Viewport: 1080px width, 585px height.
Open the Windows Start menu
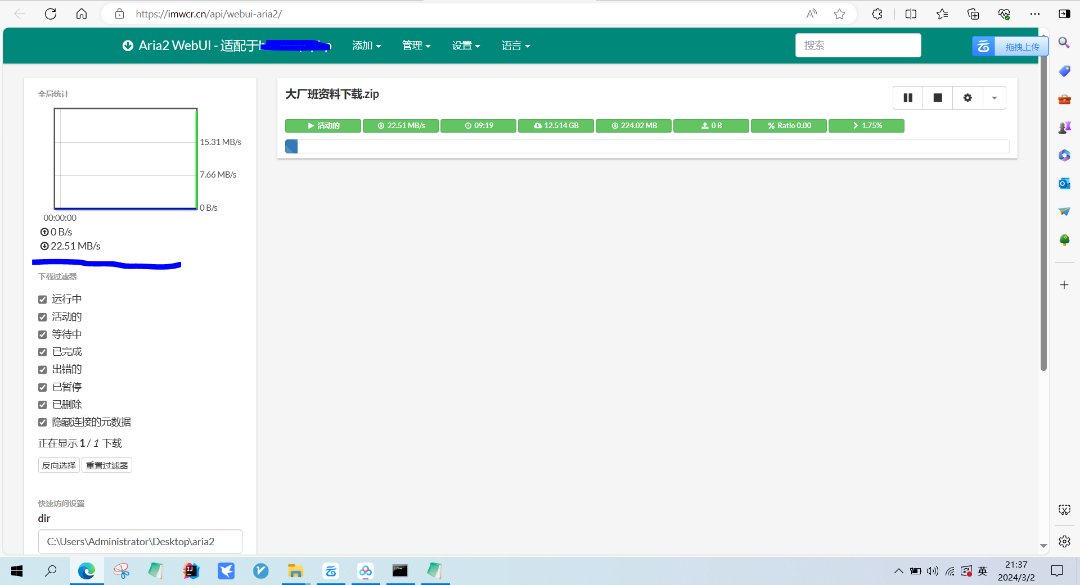tap(17, 570)
